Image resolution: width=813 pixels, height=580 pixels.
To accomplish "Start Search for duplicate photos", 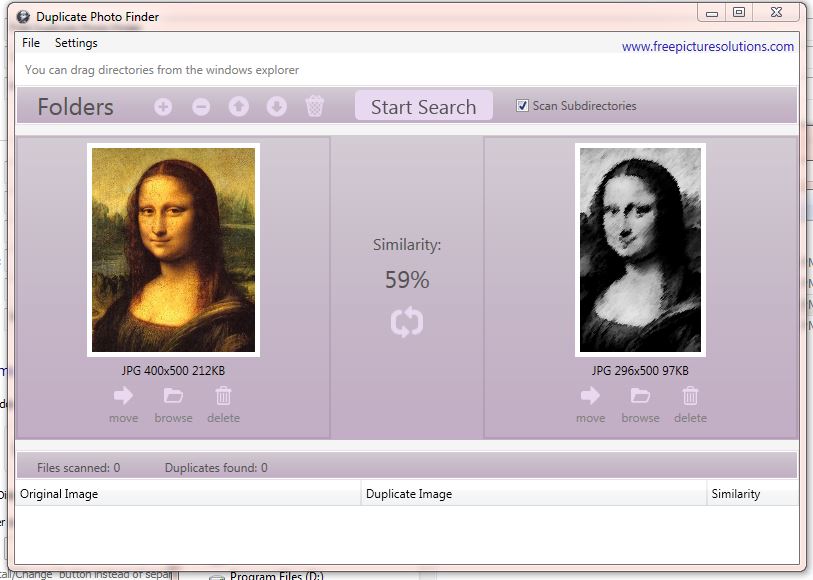I will (x=424, y=107).
